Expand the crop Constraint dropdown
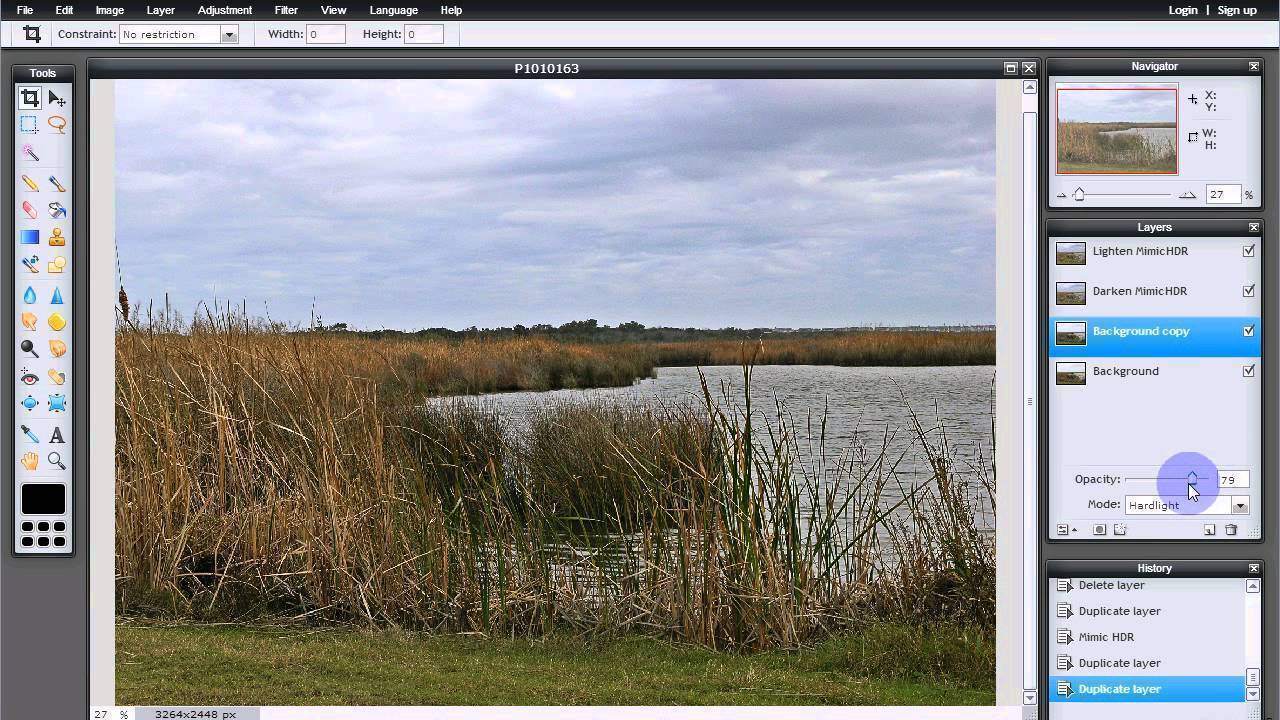This screenshot has width=1280, height=720. coord(229,34)
